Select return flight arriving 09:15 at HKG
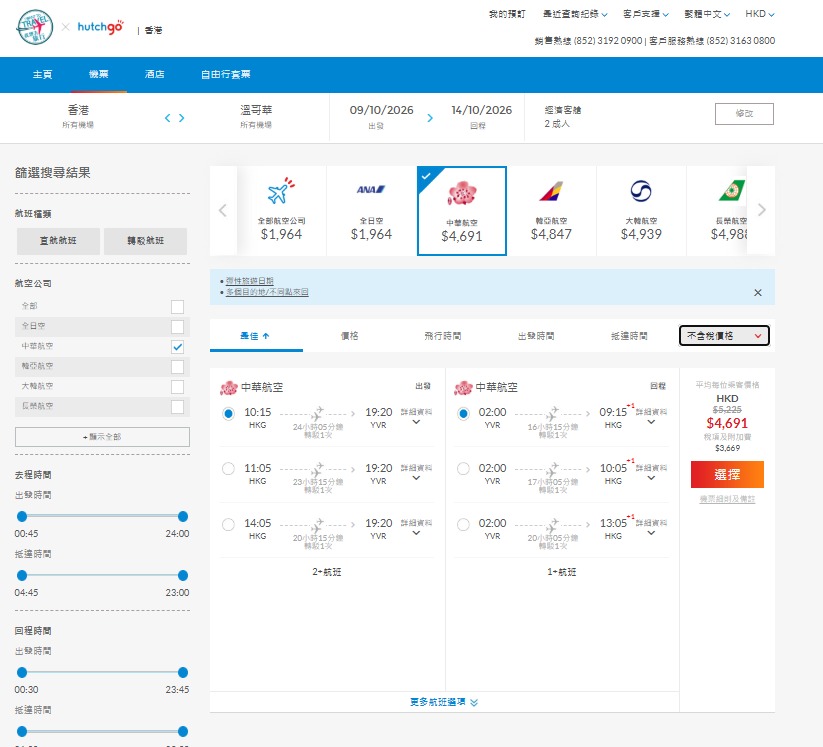823x747 pixels. (x=463, y=414)
